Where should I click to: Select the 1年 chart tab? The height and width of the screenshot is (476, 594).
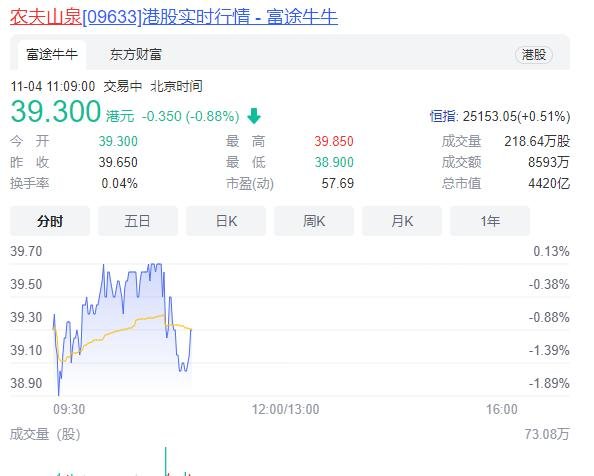click(x=490, y=221)
